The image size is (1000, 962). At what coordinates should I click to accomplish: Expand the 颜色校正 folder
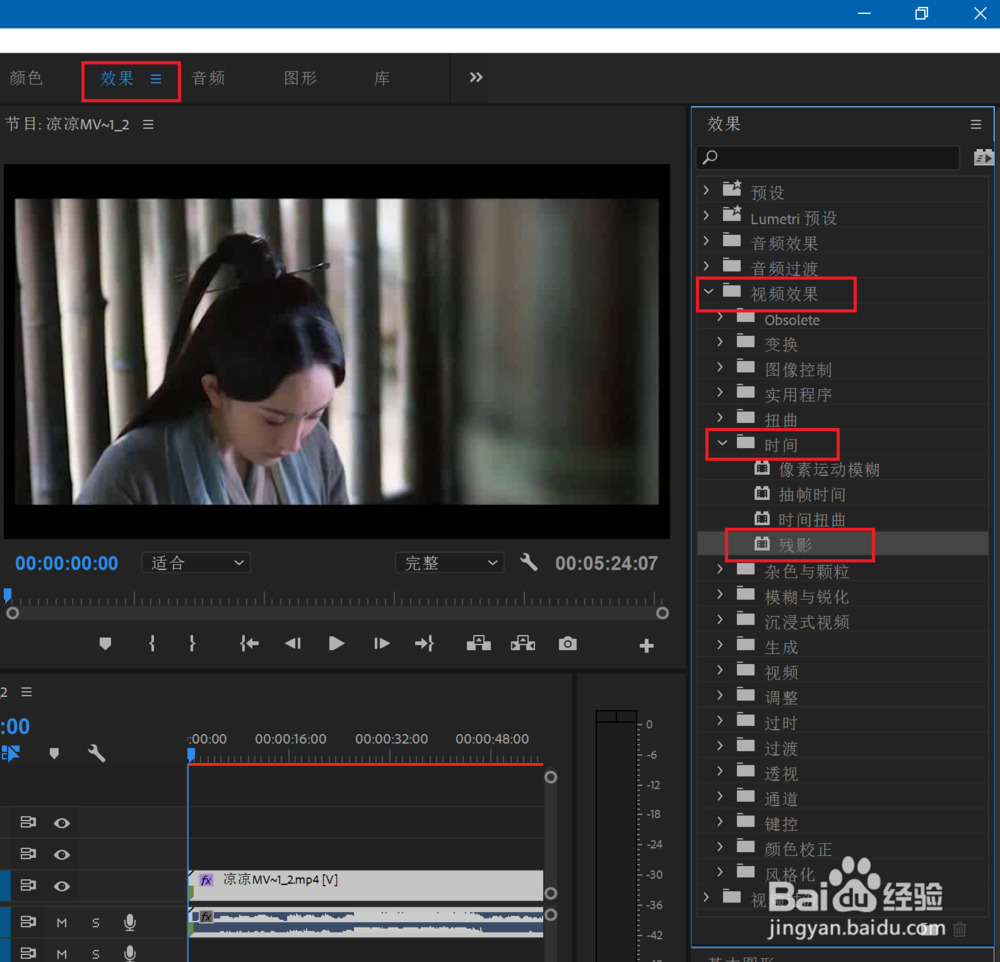720,847
